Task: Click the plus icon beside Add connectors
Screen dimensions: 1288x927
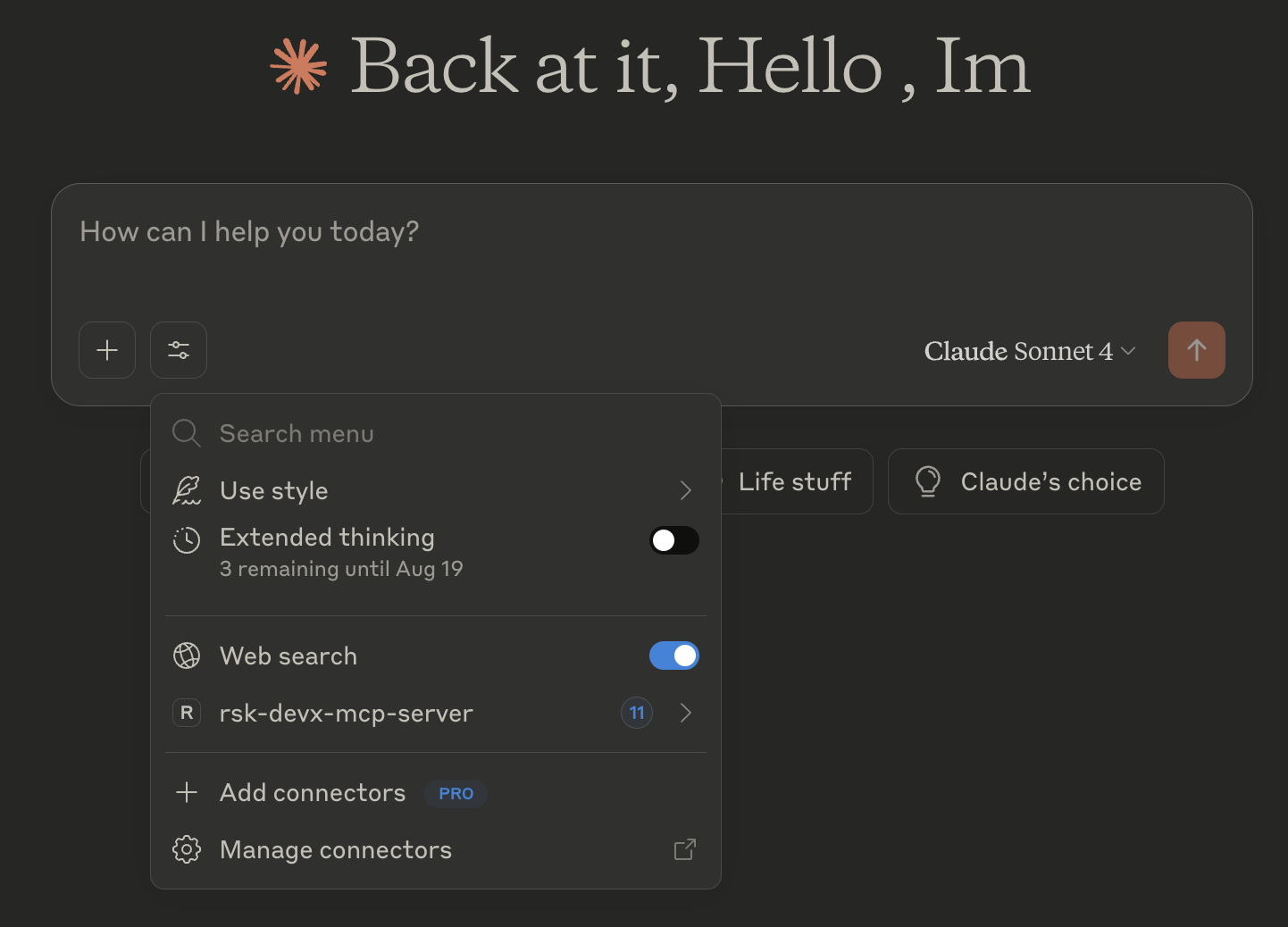Action: [x=187, y=792]
